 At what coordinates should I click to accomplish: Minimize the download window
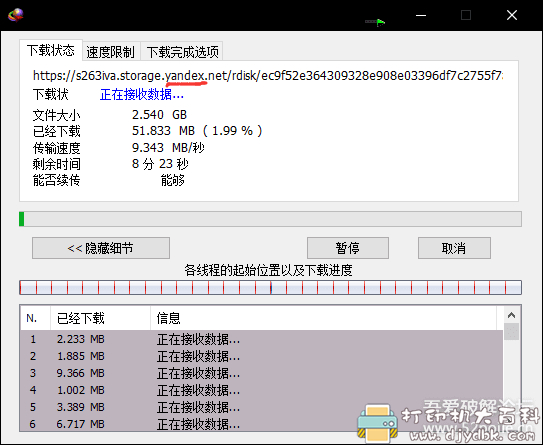click(x=421, y=15)
